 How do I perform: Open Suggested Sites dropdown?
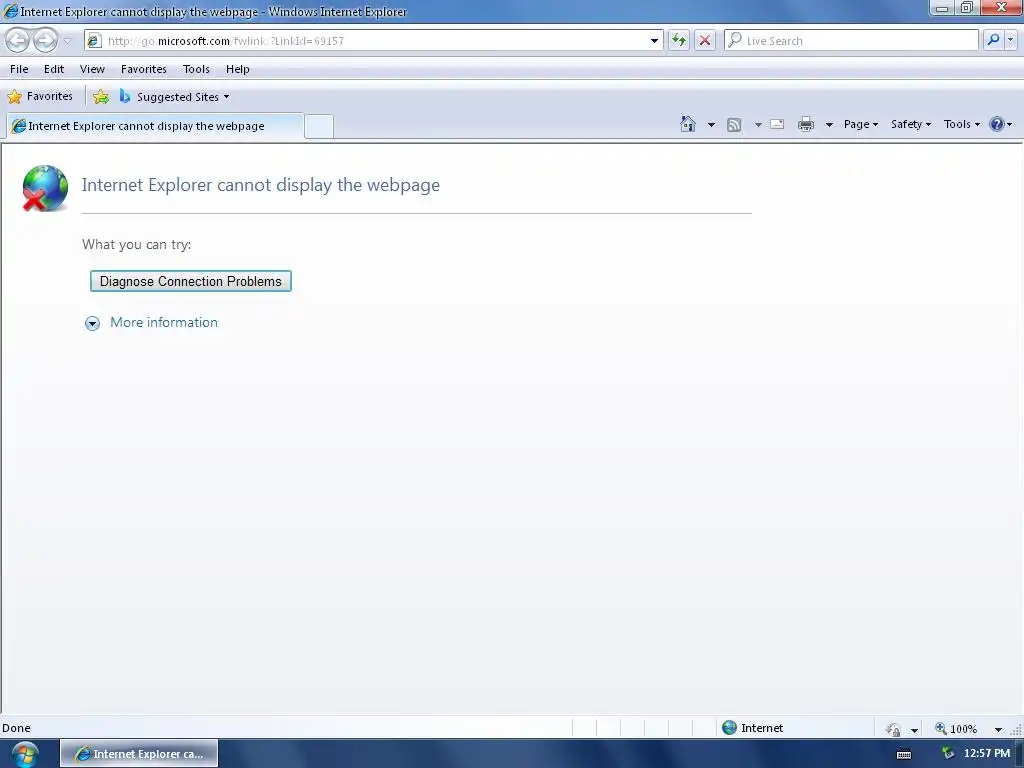point(174,97)
